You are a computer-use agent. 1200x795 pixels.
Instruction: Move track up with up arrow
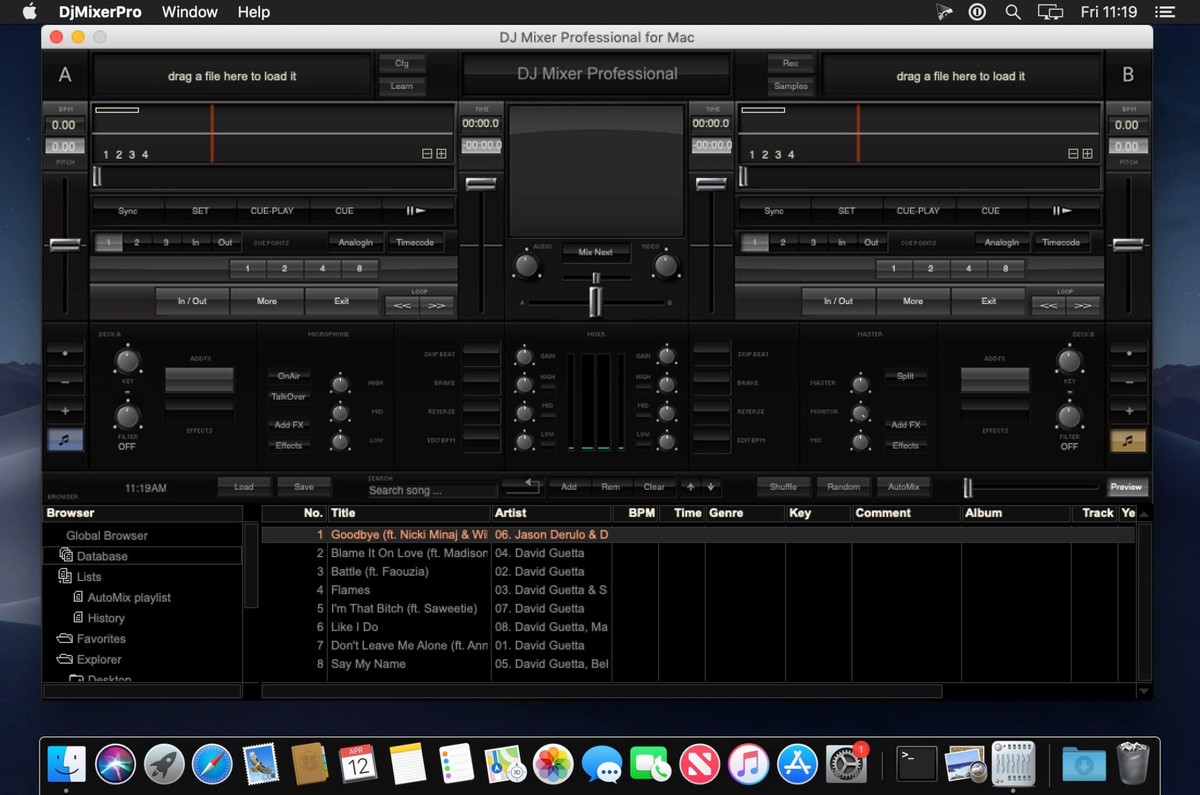click(689, 487)
